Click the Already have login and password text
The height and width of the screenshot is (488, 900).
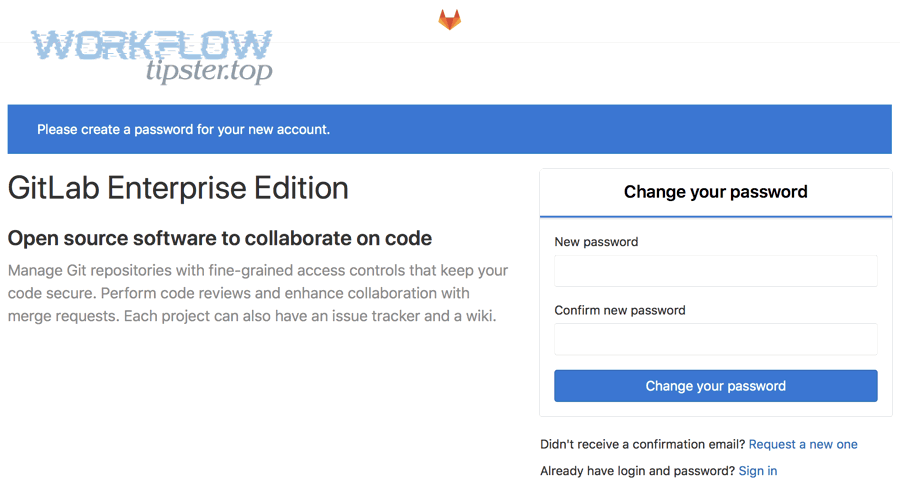[x=637, y=471]
